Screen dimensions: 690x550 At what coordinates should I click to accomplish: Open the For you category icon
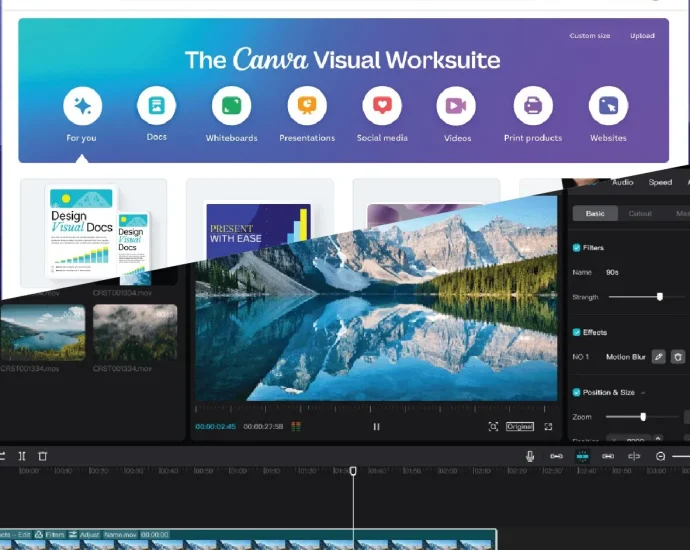click(x=82, y=106)
